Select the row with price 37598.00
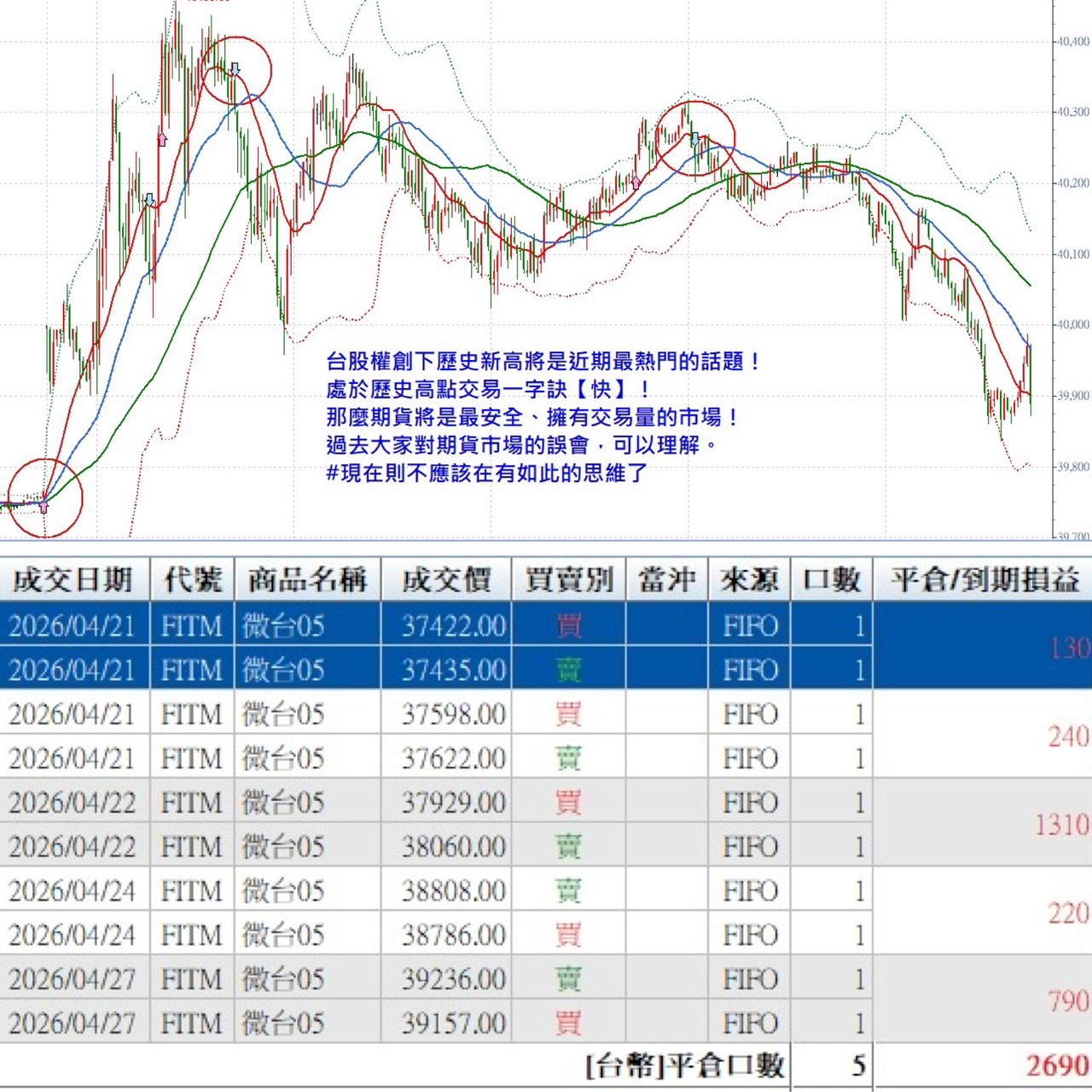This screenshot has width=1092, height=1092. 453,714
